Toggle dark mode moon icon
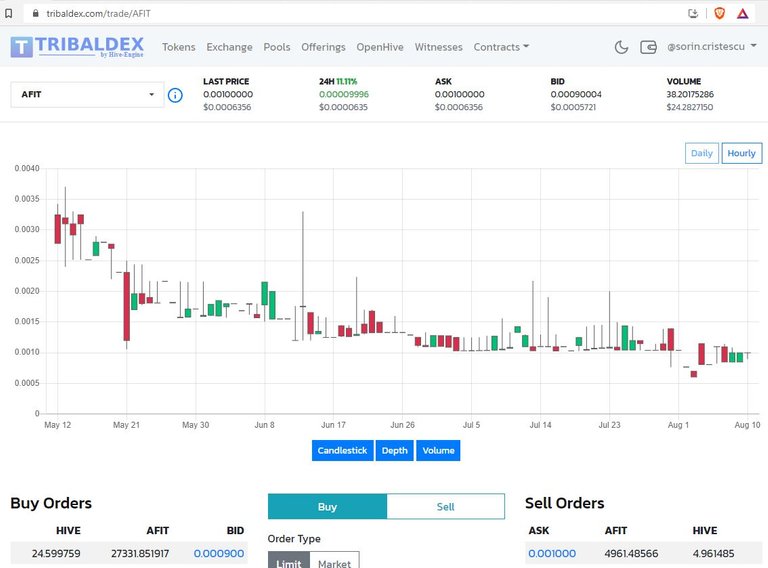 click(x=621, y=47)
